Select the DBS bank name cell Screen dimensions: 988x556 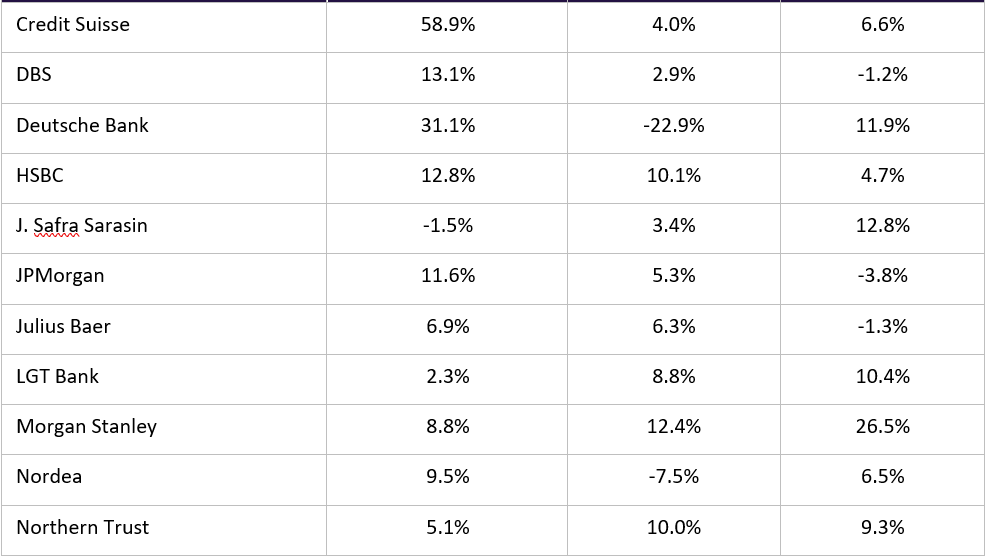click(34, 75)
